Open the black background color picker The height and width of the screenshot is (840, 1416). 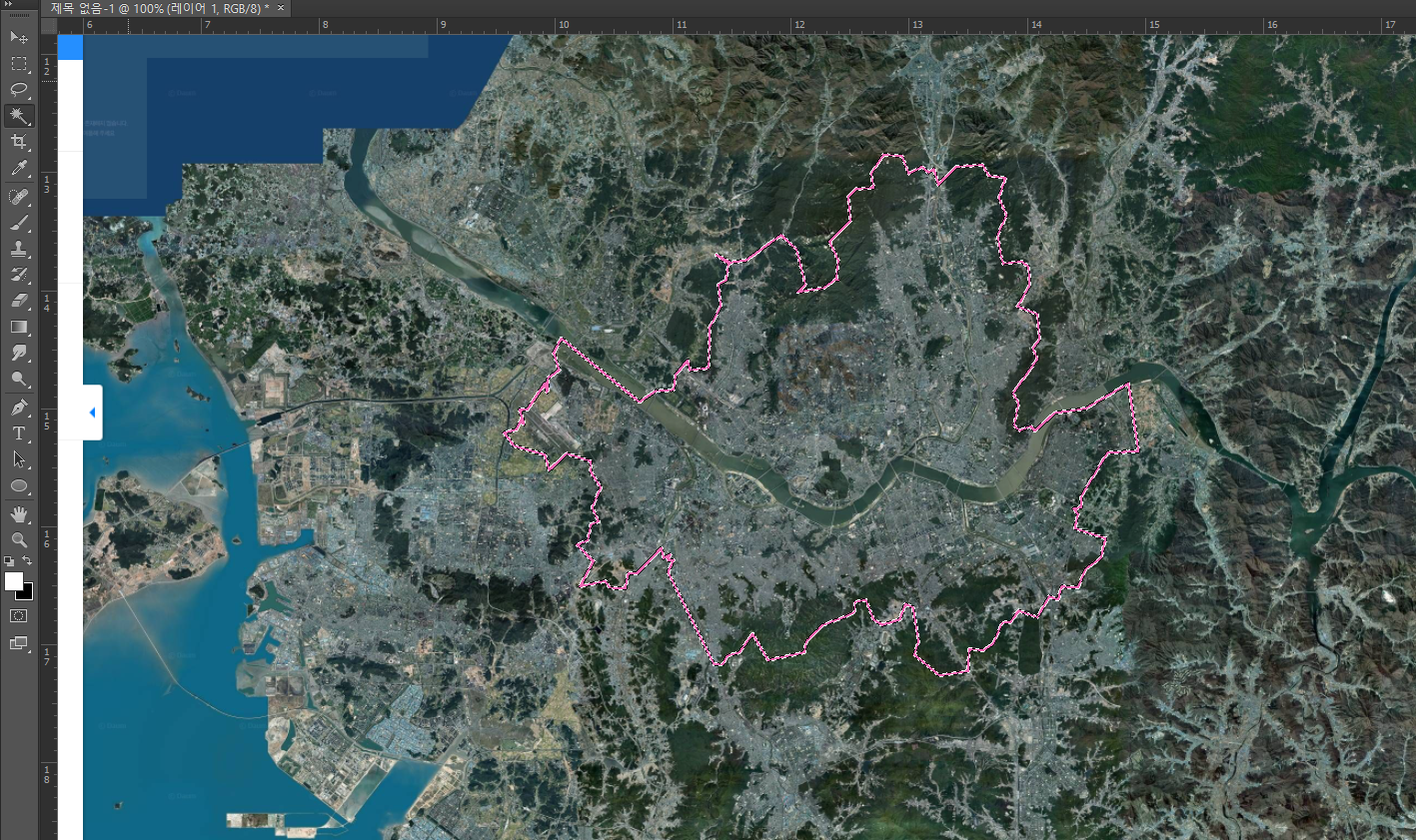click(x=27, y=593)
